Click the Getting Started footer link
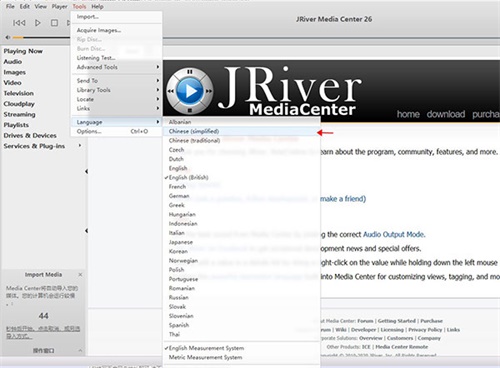This screenshot has width=500, height=368. click(x=397, y=321)
